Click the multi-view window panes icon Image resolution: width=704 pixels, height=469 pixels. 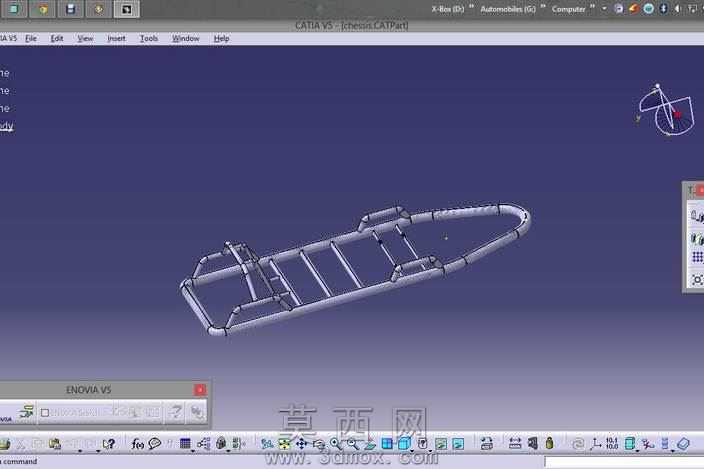click(x=387, y=444)
